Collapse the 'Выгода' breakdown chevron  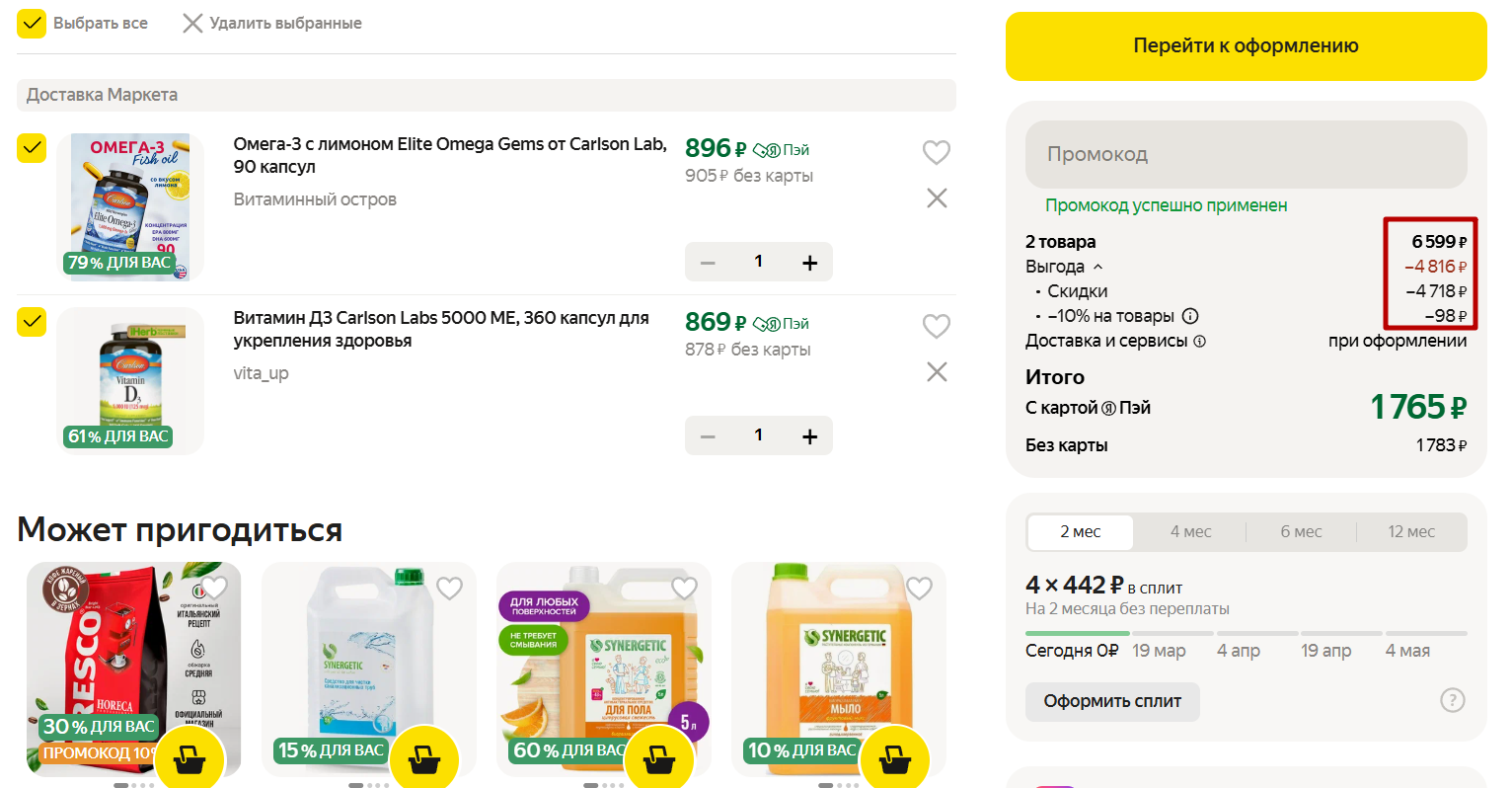pyautogui.click(x=1097, y=267)
